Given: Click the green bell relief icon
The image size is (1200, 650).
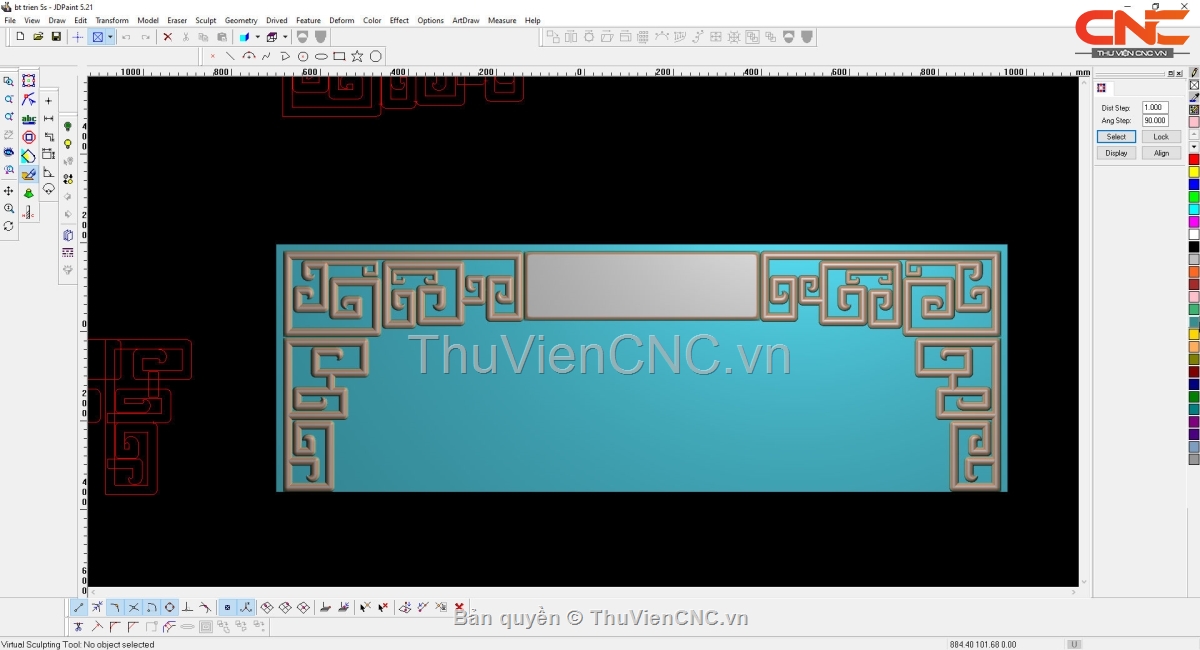Looking at the screenshot, I should coord(29,193).
